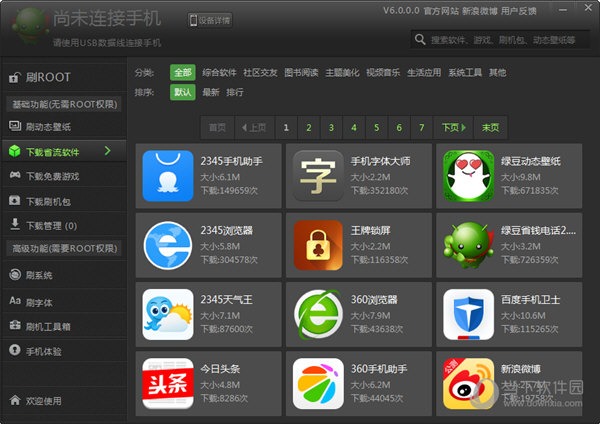Screen dimensions: 600x424
Task: Click the green cube 下载省流软件 icon
Action: pyautogui.click(x=15, y=151)
